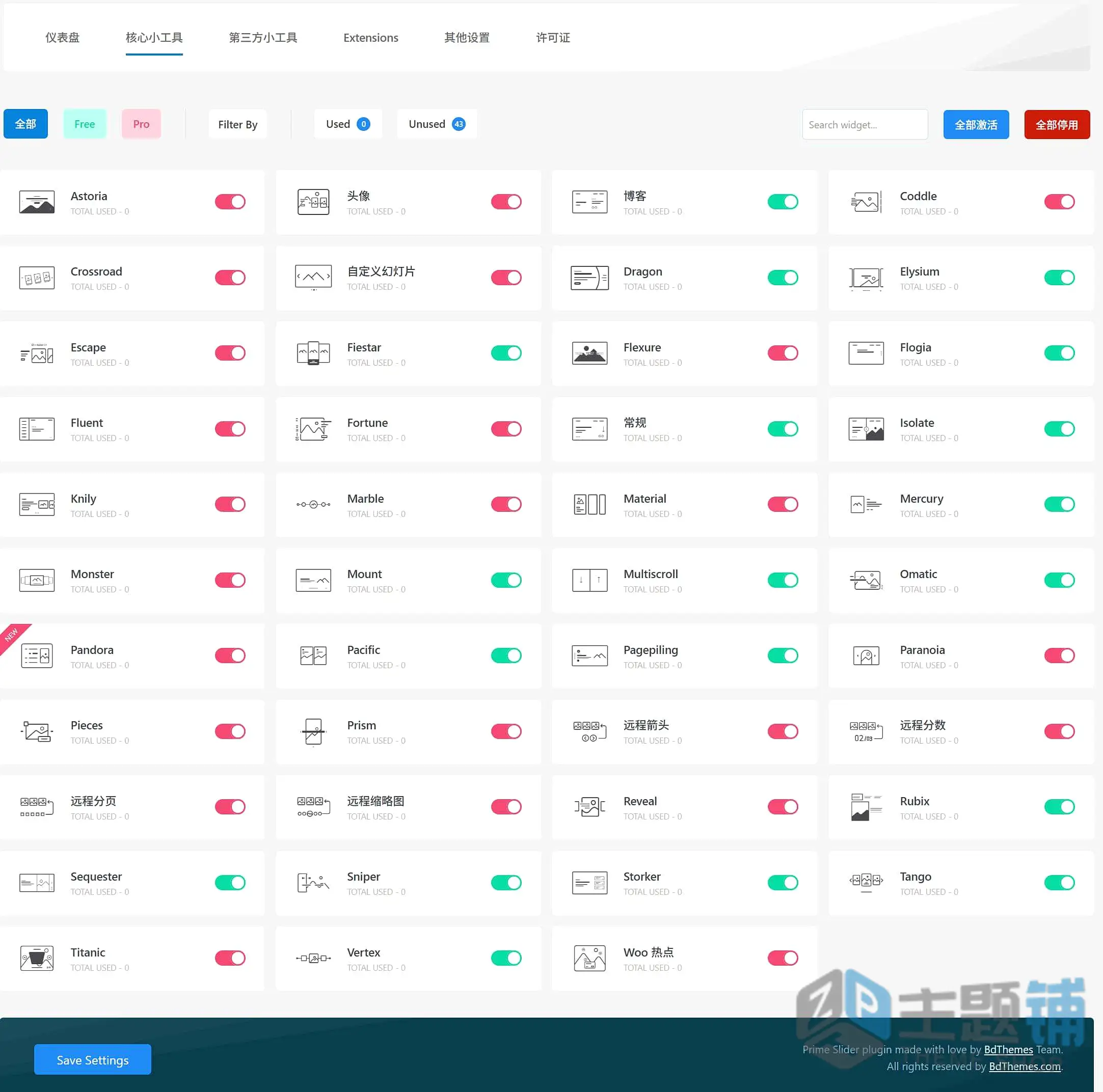Show Used widgets filter
Viewport: 1103px width, 1092px height.
click(x=347, y=124)
